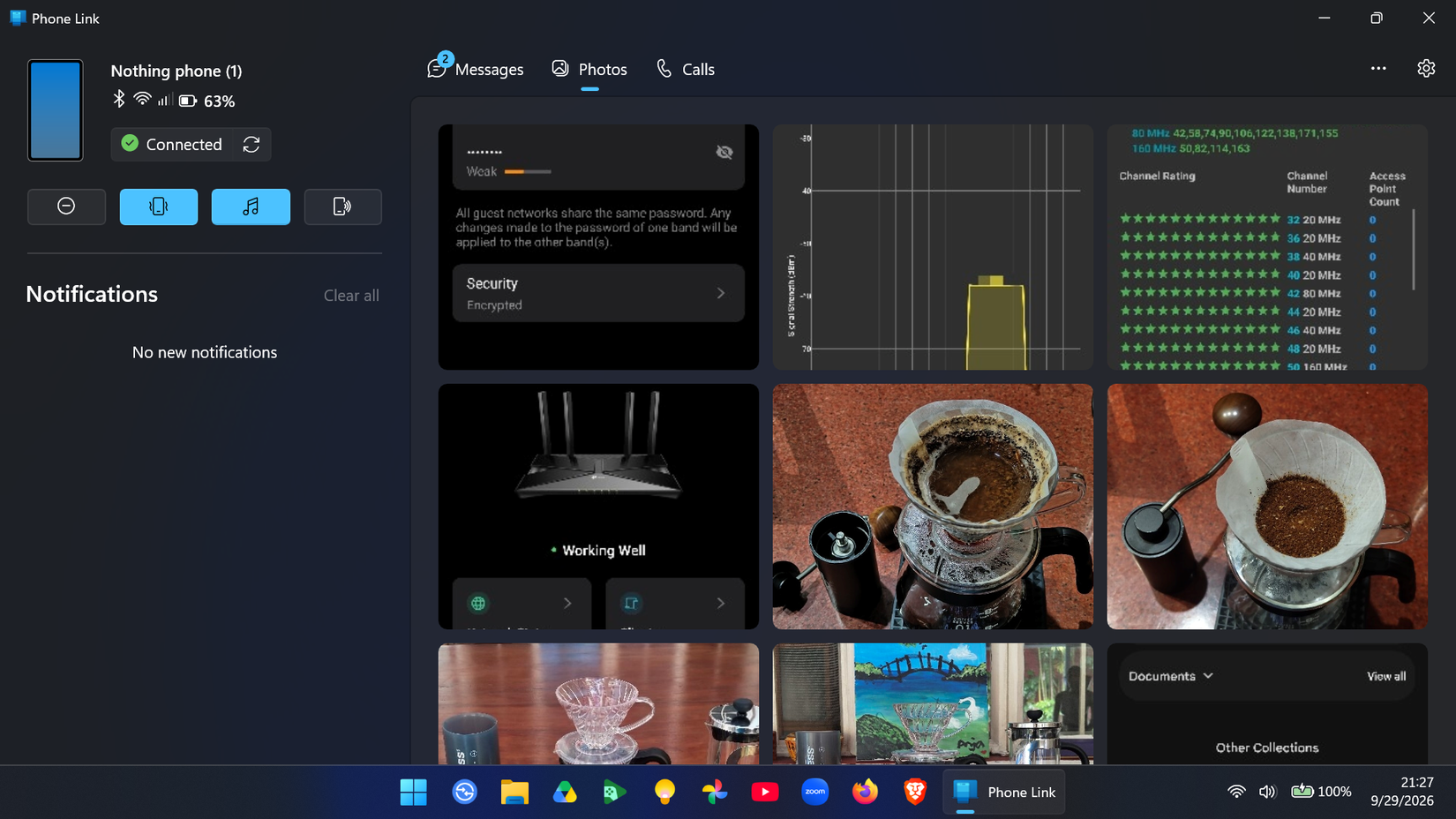Open the volume tray icon
Image resolution: width=1456 pixels, height=819 pixels.
[x=1267, y=792]
